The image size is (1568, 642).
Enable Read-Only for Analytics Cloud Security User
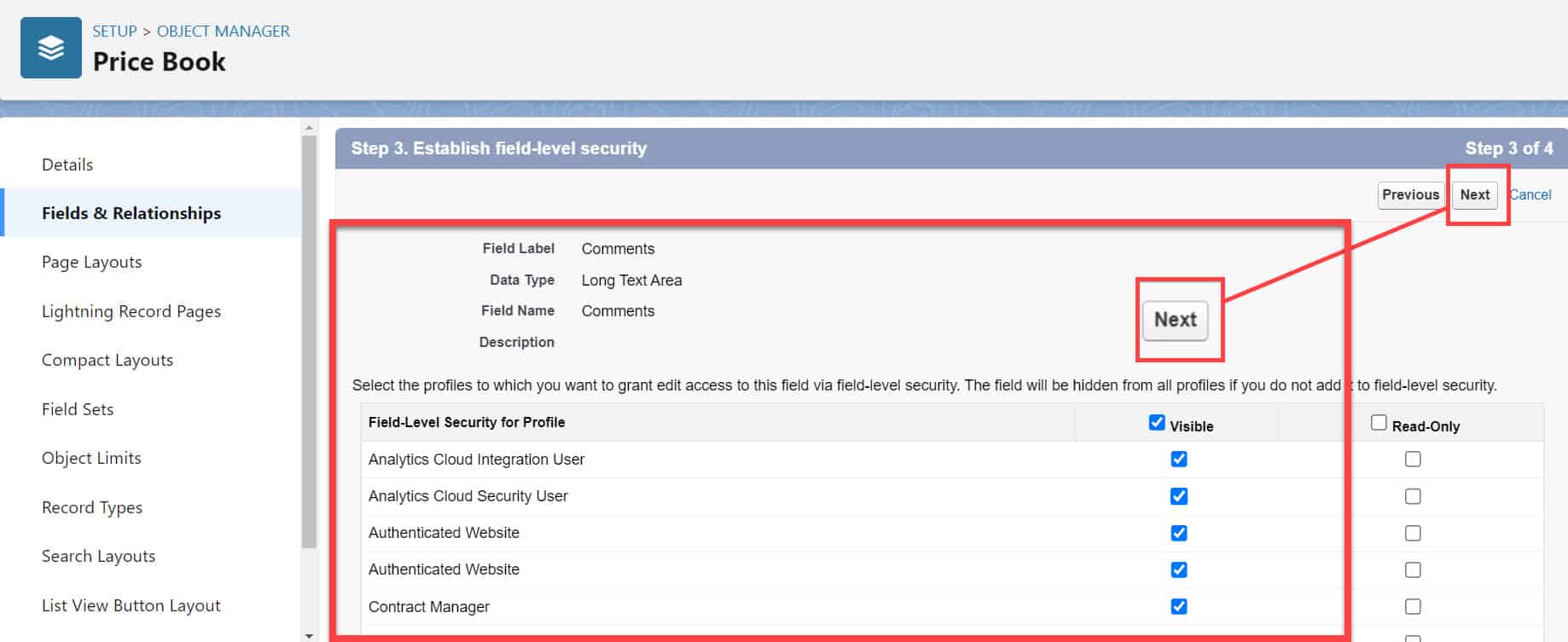pos(1413,495)
